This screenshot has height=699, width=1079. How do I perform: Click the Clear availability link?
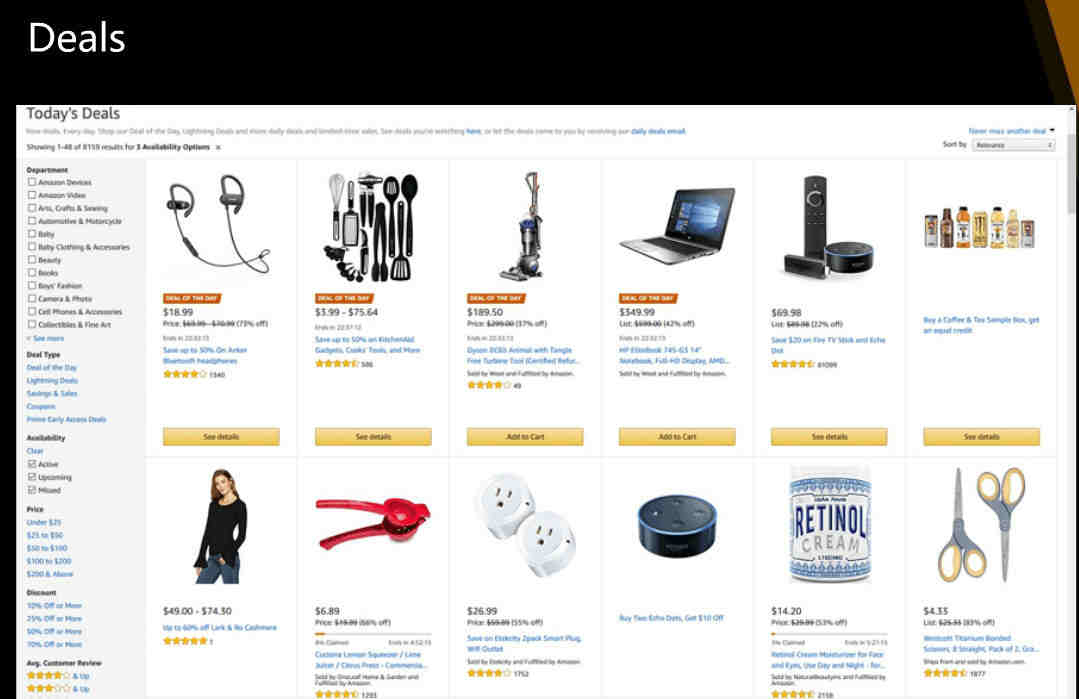pos(35,451)
